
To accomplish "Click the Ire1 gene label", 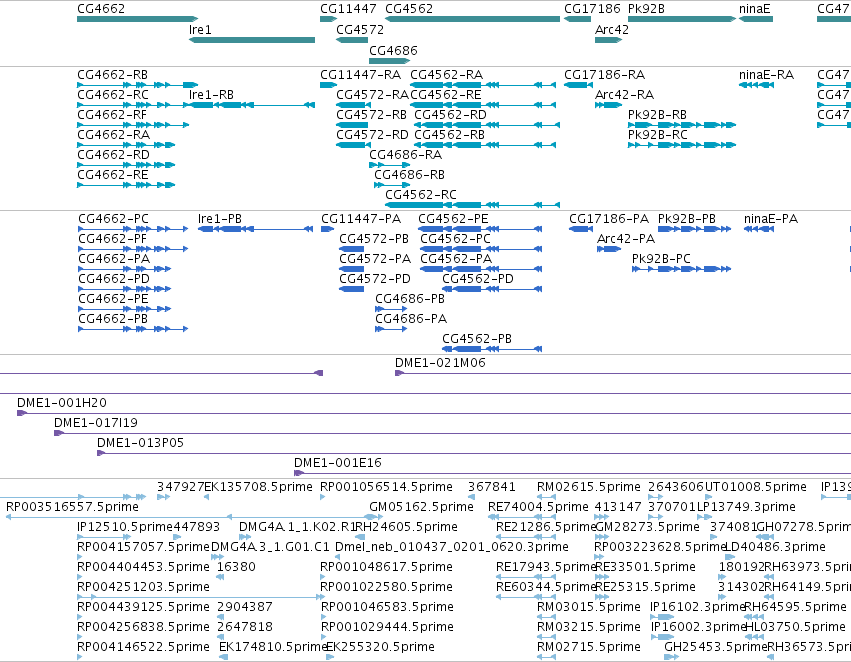I will pos(200,30).
